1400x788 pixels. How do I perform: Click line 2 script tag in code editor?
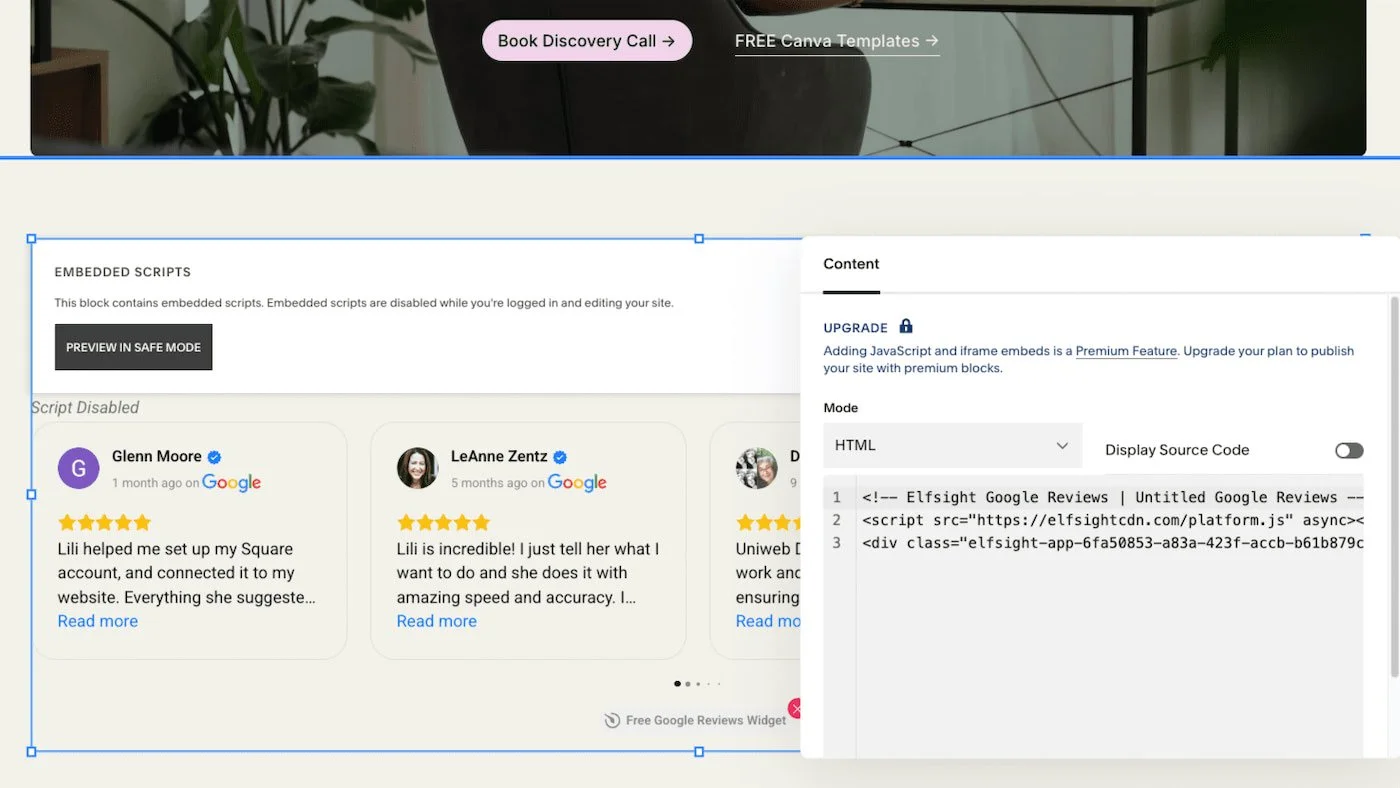click(1113, 520)
